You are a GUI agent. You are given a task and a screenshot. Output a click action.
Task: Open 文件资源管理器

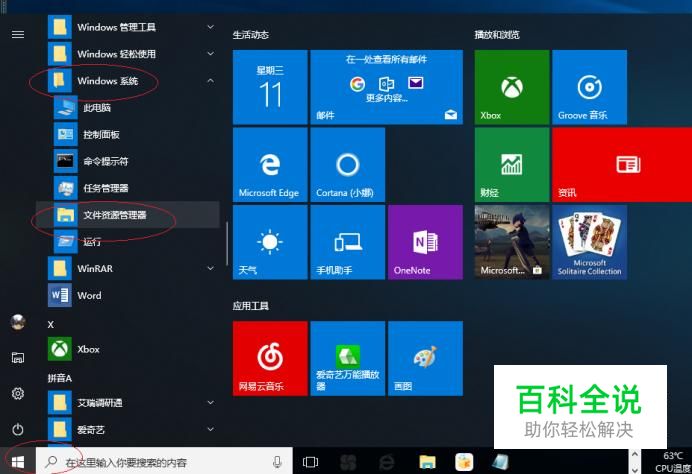[128, 215]
